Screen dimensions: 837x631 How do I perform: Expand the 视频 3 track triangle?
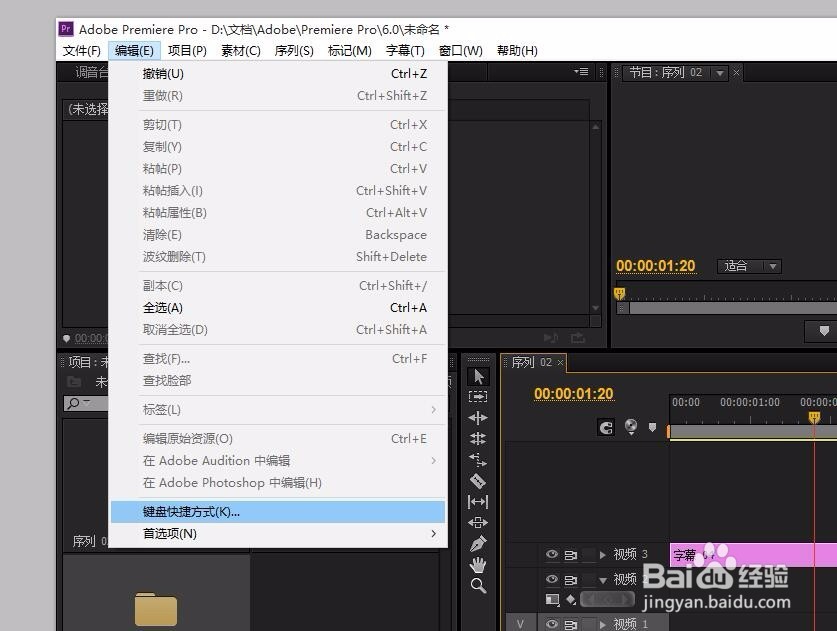coord(603,555)
